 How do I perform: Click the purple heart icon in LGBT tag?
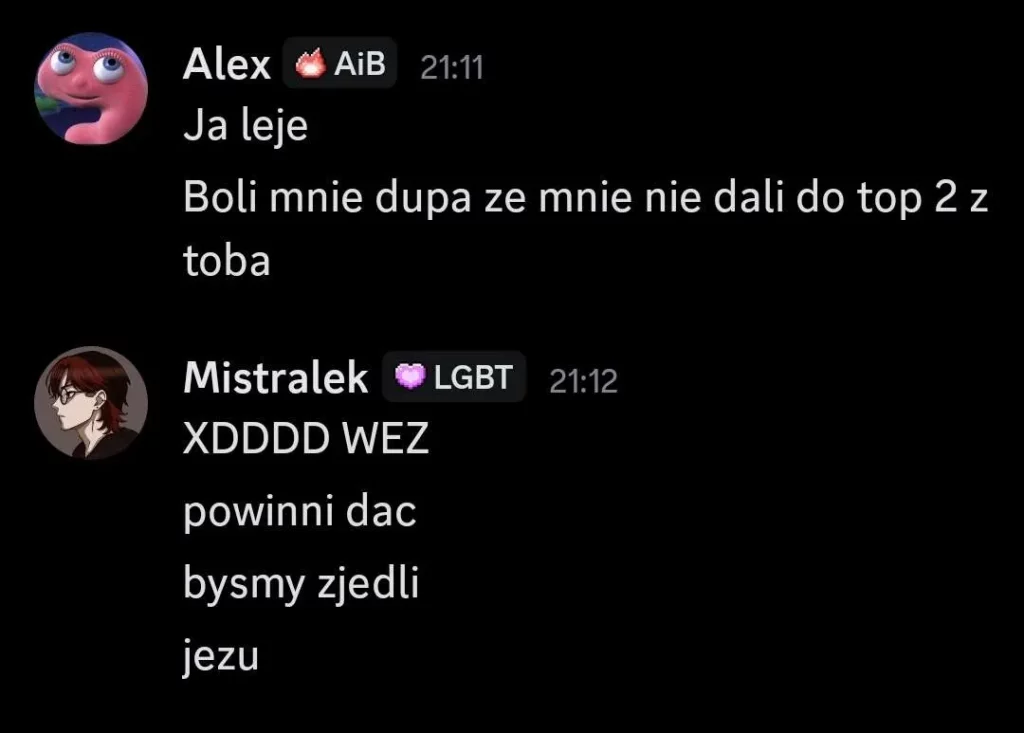pos(410,376)
